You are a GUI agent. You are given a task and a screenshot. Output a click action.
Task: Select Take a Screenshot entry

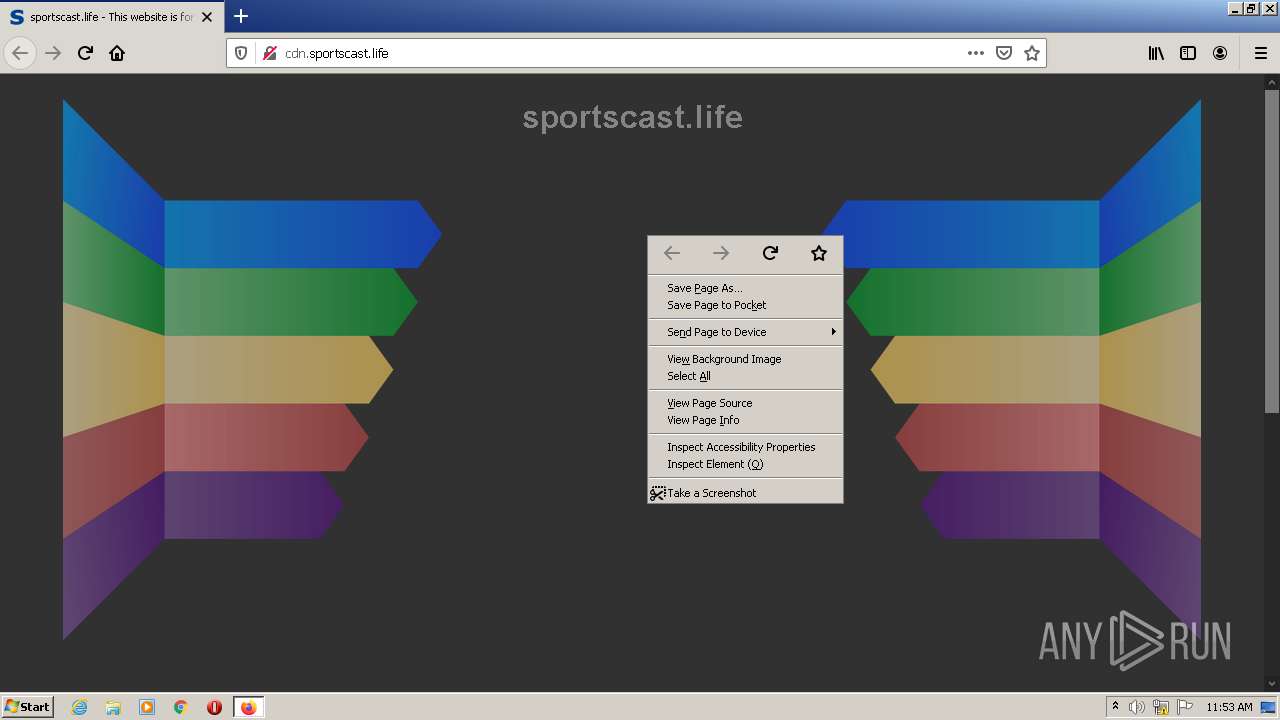click(745, 493)
